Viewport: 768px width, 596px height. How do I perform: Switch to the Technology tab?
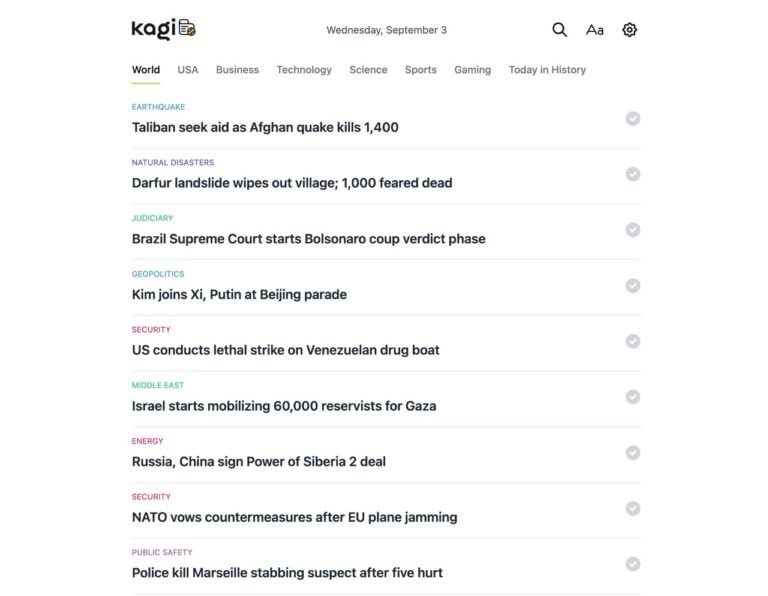click(x=304, y=70)
